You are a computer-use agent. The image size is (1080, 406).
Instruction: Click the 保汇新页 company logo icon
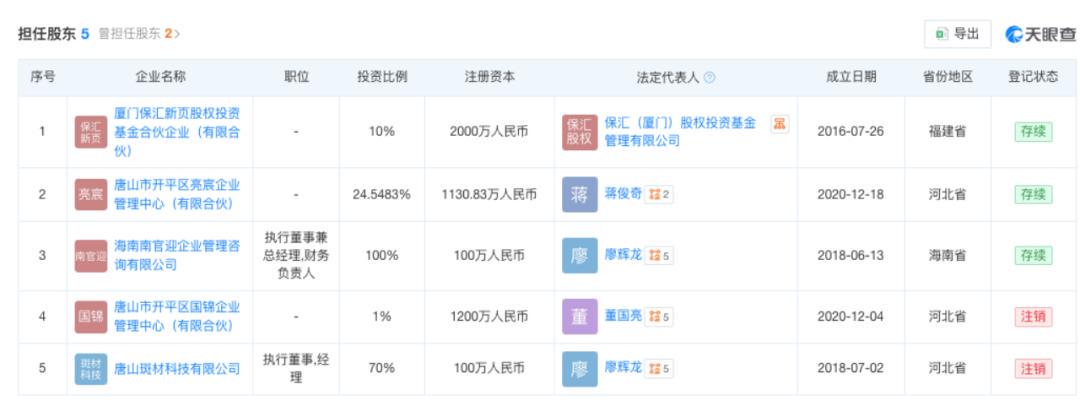(90, 132)
